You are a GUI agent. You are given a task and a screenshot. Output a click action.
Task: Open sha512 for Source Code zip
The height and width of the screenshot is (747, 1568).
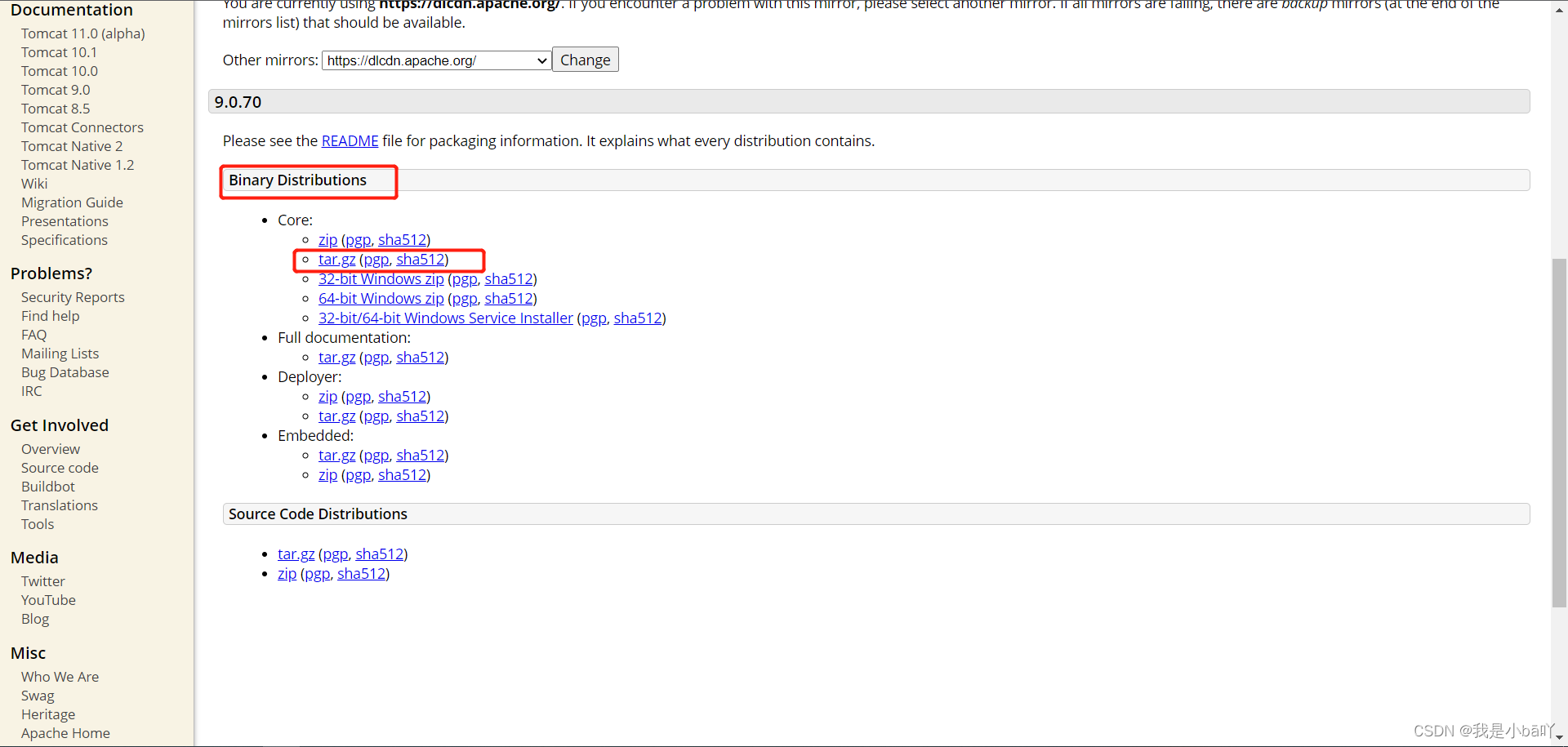coord(361,574)
